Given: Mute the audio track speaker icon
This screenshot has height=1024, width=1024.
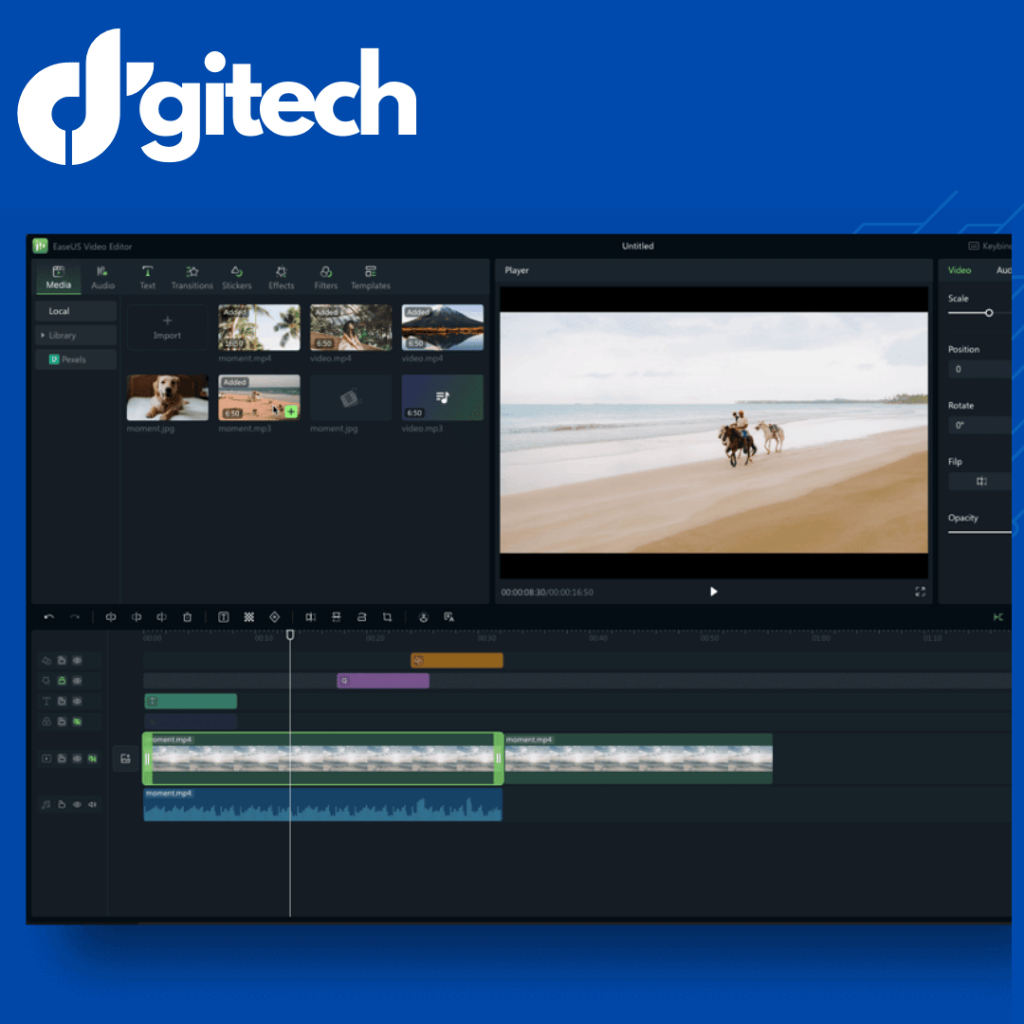Looking at the screenshot, I should point(93,805).
